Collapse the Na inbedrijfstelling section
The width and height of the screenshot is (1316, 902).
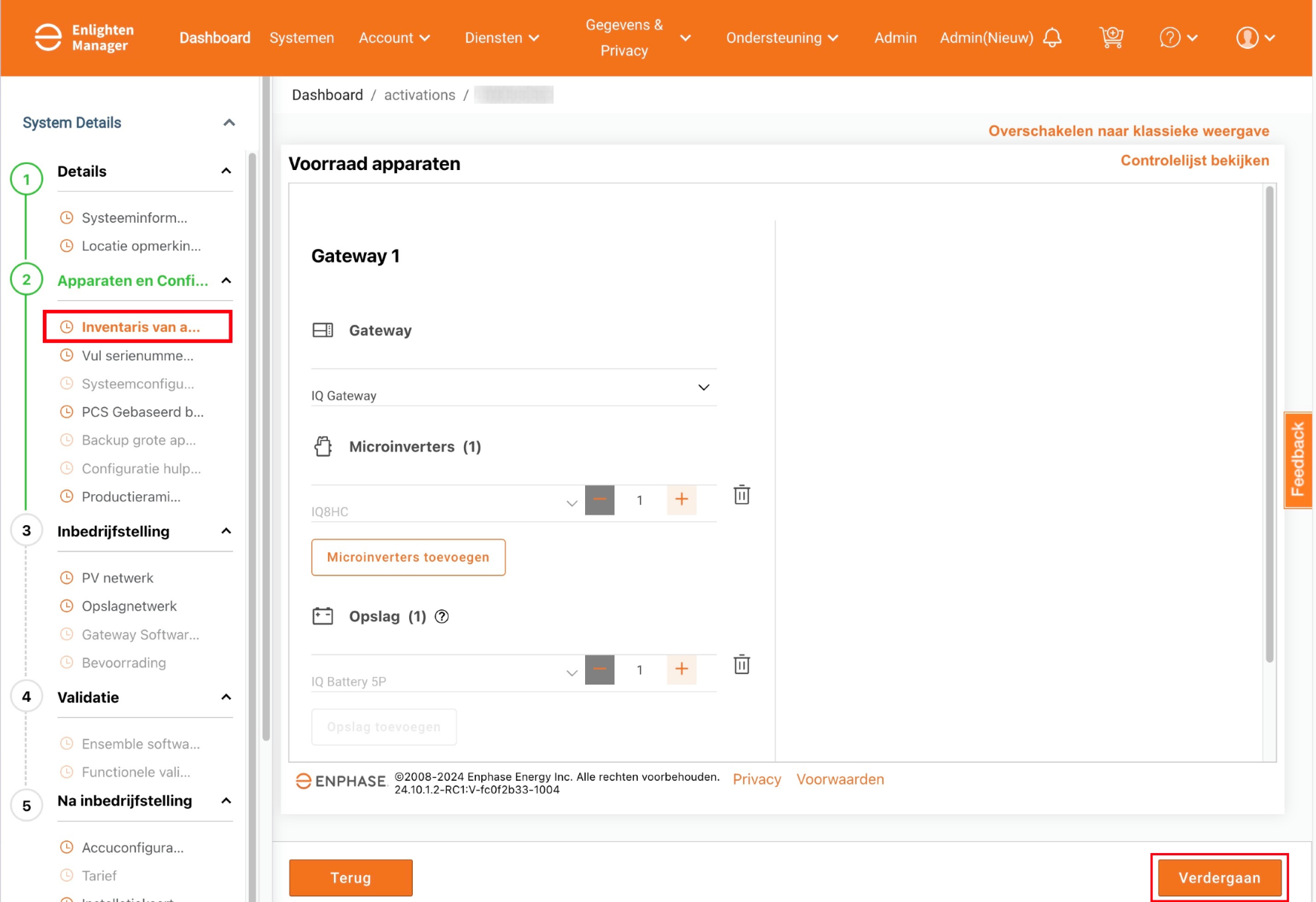tap(226, 800)
